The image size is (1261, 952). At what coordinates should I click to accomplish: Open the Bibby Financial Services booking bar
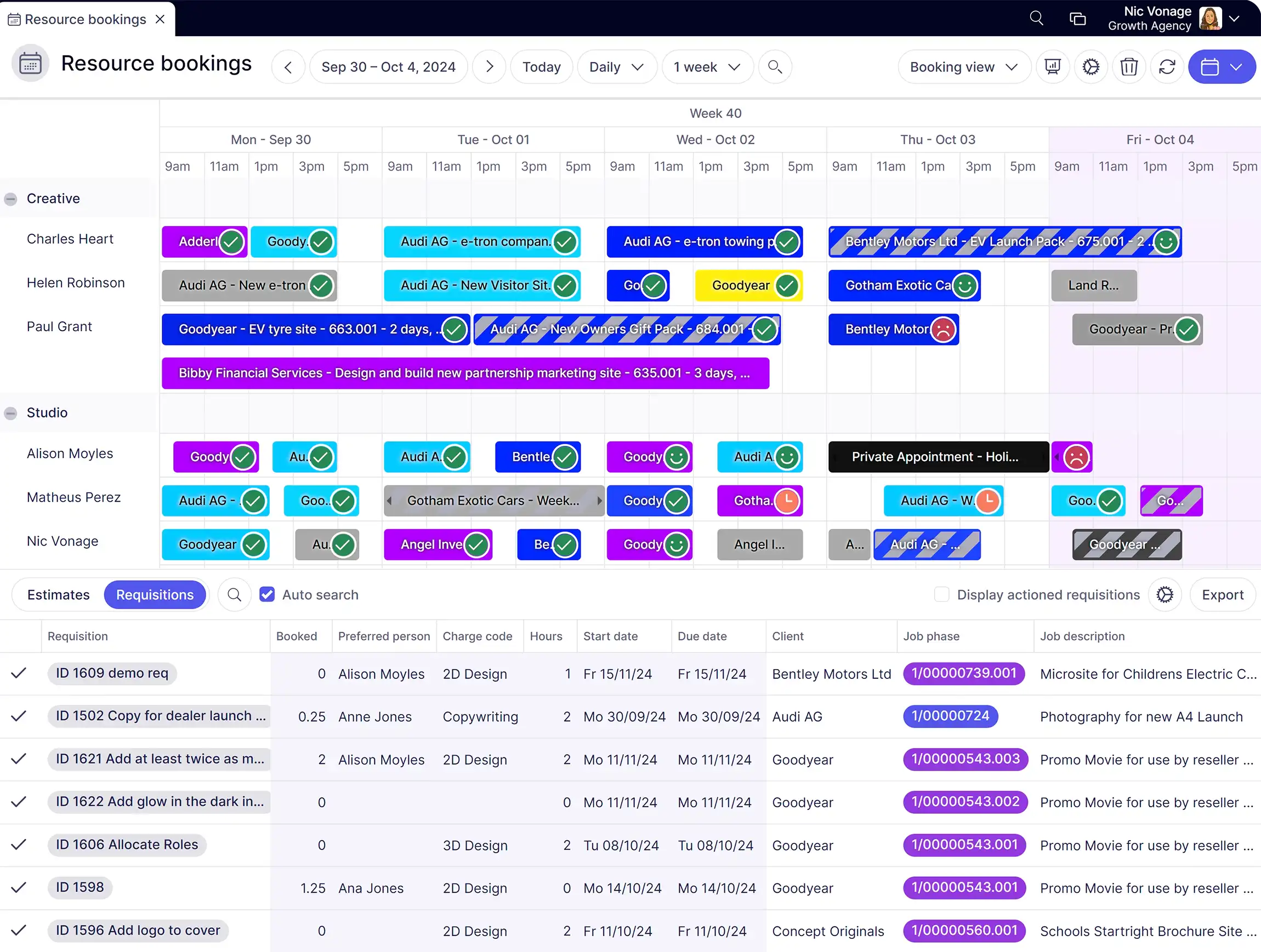465,373
